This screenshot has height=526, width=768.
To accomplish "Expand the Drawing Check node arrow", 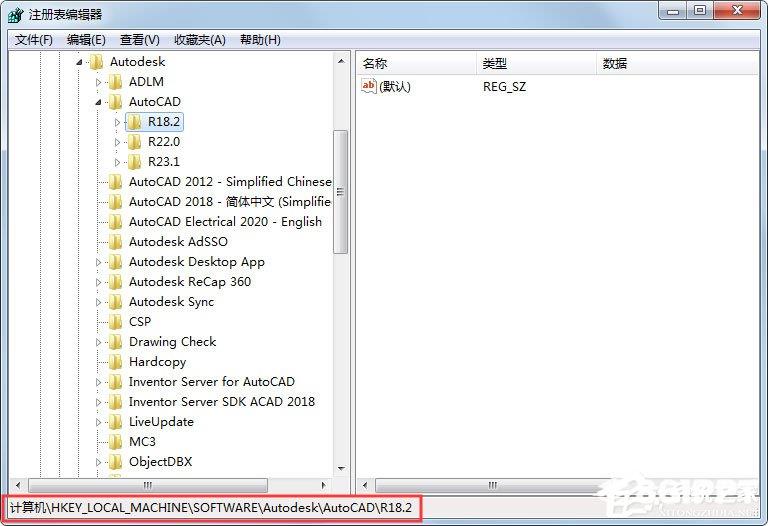I will (98, 342).
